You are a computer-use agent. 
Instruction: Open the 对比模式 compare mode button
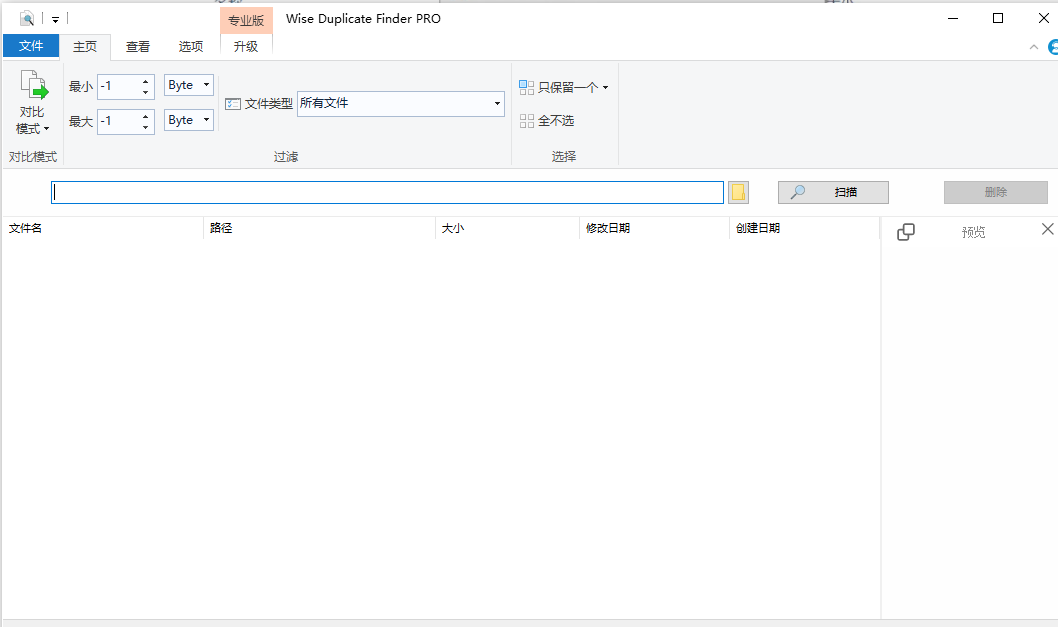tap(32, 103)
